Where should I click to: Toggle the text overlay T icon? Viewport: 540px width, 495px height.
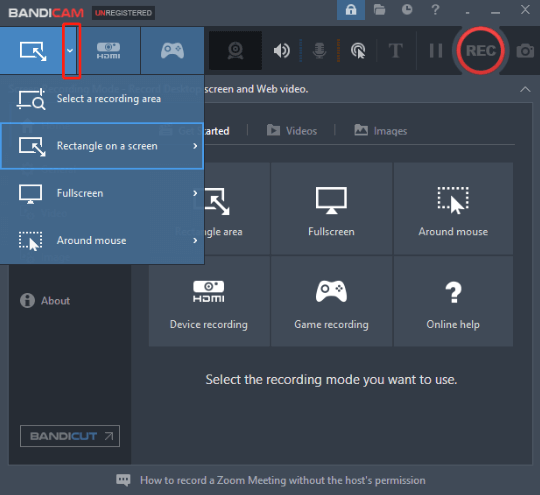395,51
